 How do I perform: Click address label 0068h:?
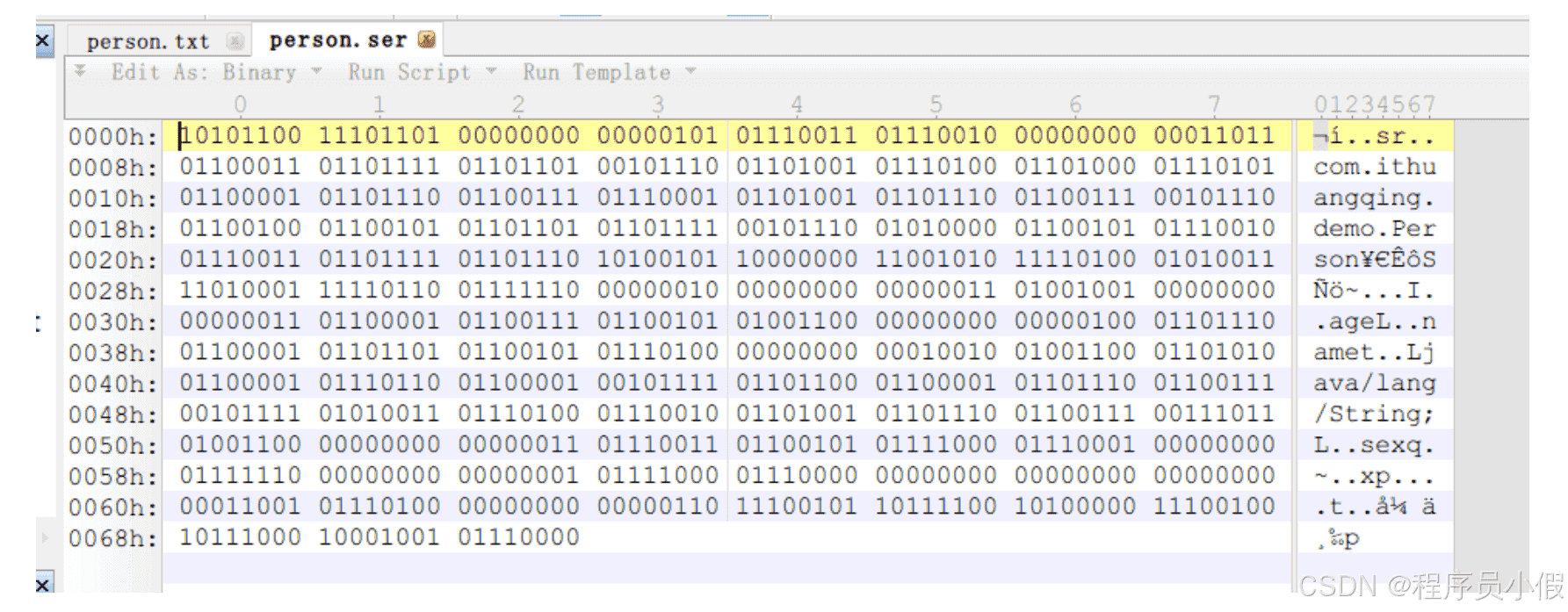113,538
